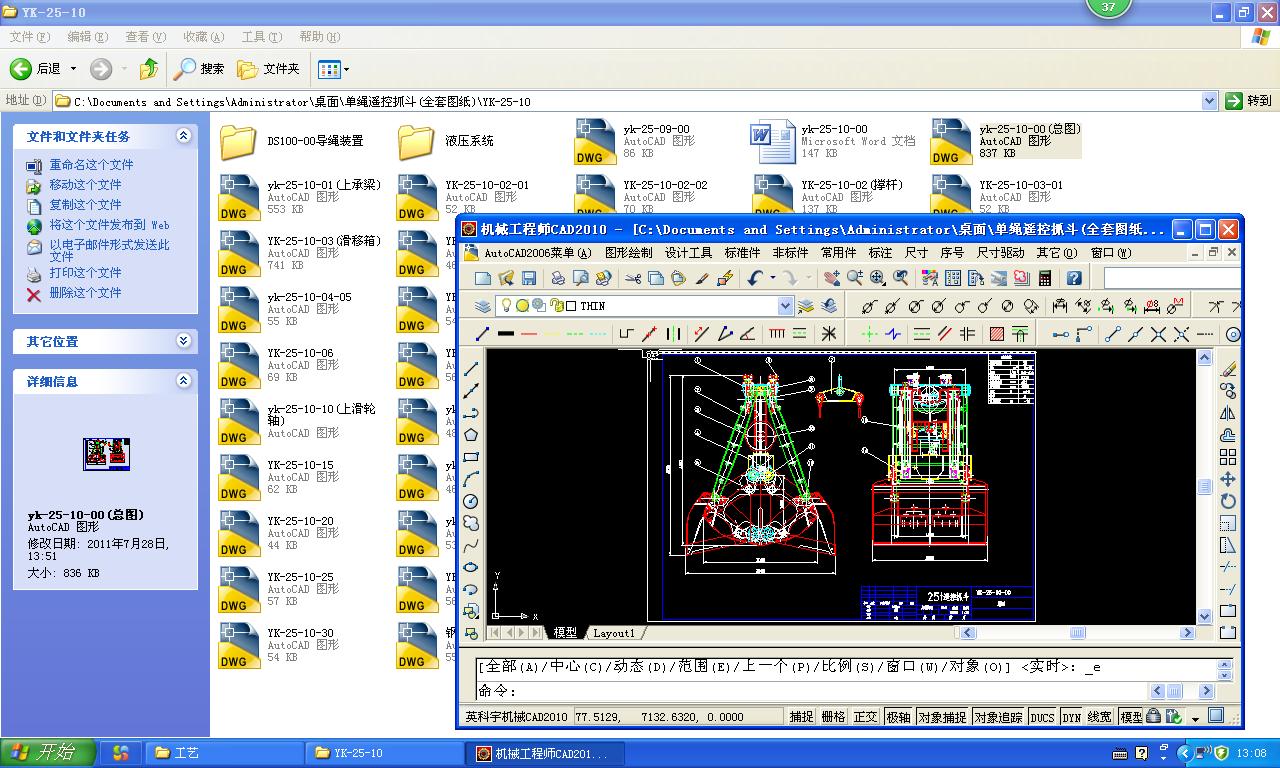Click 转到 (Go) button in address bar
The width and height of the screenshot is (1280, 768).
pos(1248,101)
